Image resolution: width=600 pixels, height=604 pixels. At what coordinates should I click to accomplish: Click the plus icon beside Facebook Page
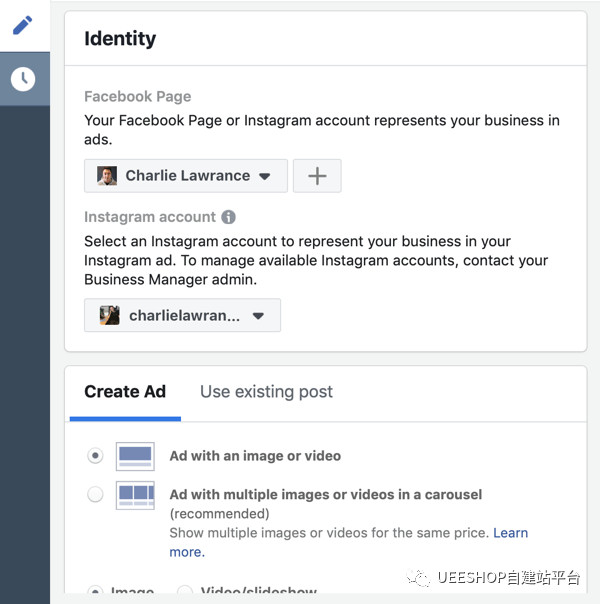tap(317, 176)
